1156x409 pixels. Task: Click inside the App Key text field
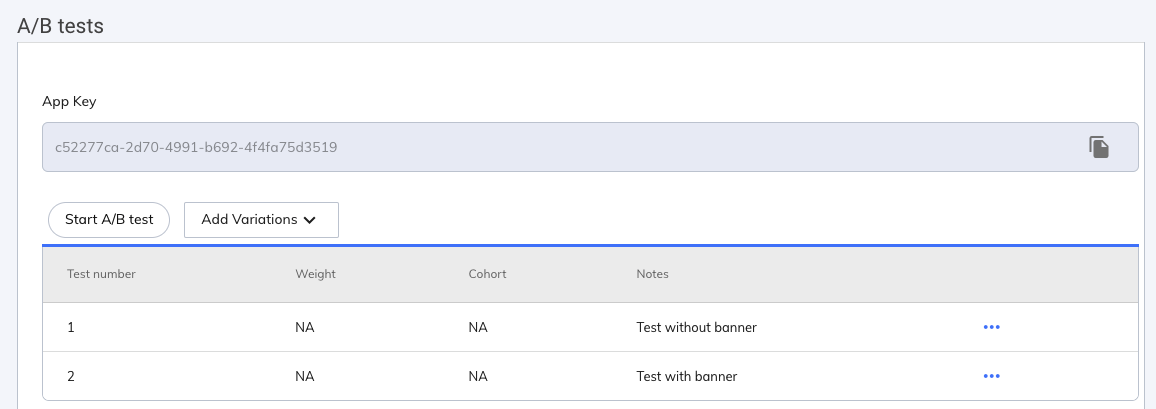(500, 147)
